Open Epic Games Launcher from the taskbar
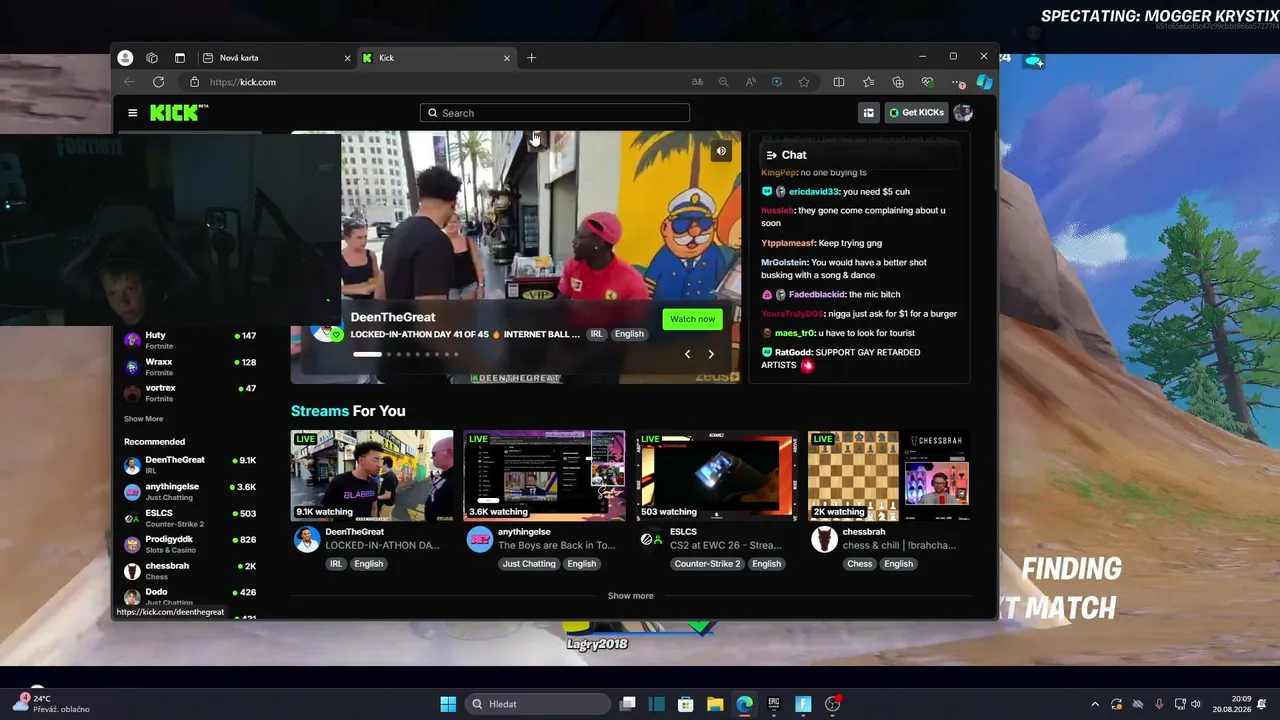The image size is (1280, 720). 774,704
